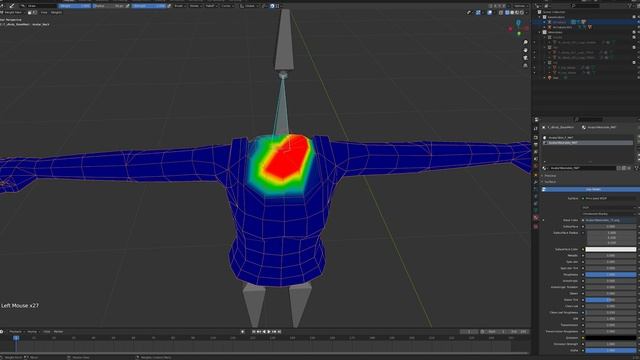Viewport: 640px width, 360px height.
Task: Adjust the brush Strength slider
Action: click(149, 6)
